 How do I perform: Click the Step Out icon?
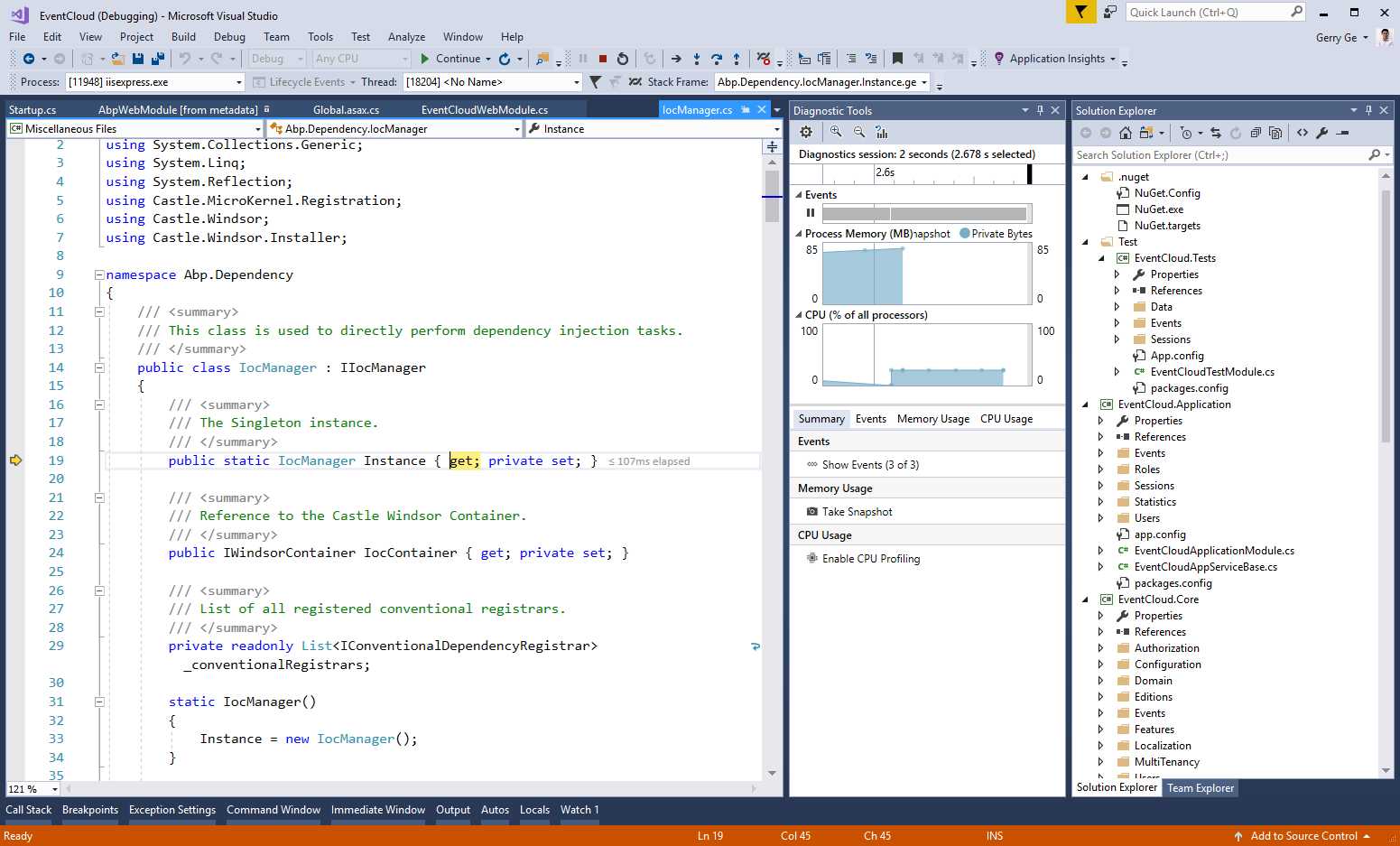click(737, 59)
